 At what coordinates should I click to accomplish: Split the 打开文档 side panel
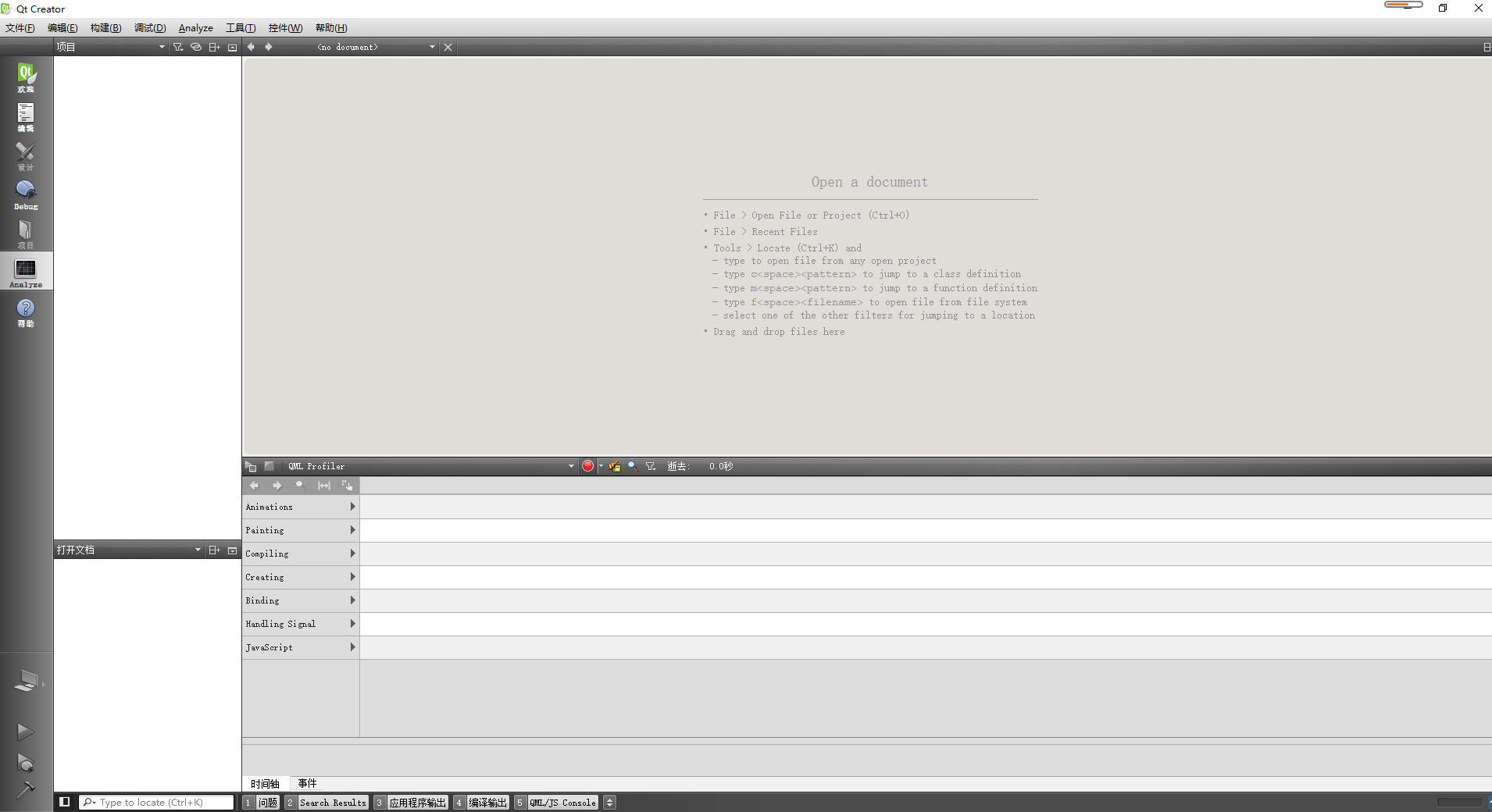click(x=214, y=550)
